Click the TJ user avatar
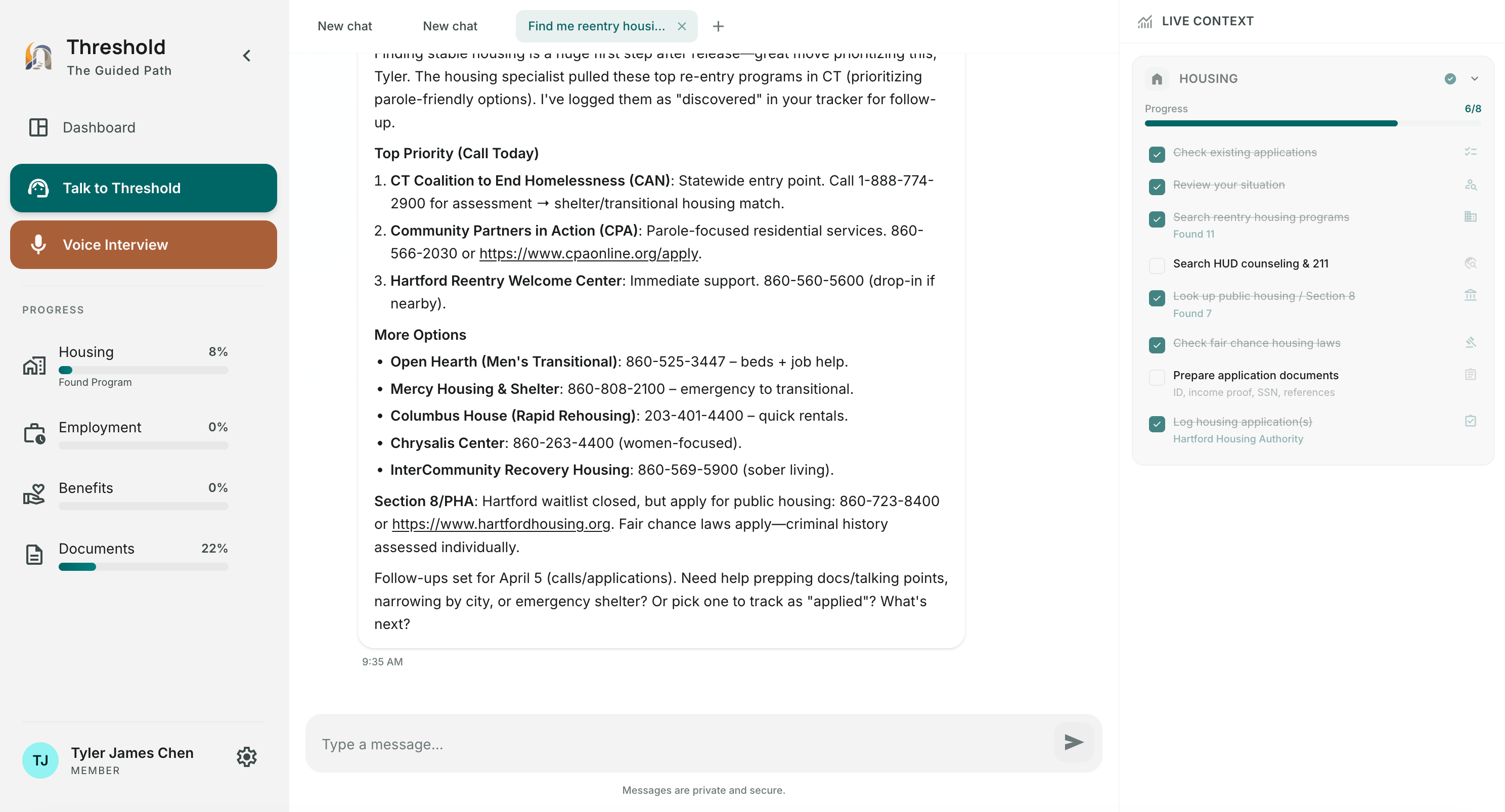The height and width of the screenshot is (812, 1505). tap(40, 760)
